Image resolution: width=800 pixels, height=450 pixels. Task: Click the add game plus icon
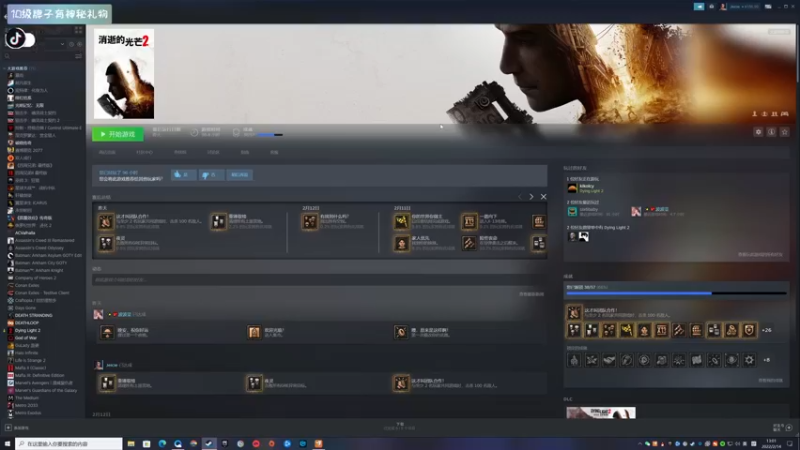tap(8, 428)
